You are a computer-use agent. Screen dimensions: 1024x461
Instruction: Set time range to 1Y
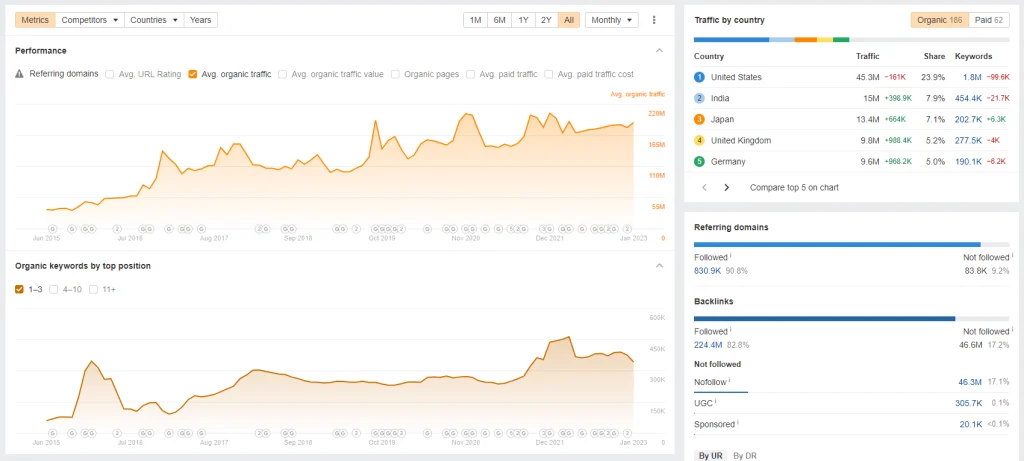(x=524, y=20)
